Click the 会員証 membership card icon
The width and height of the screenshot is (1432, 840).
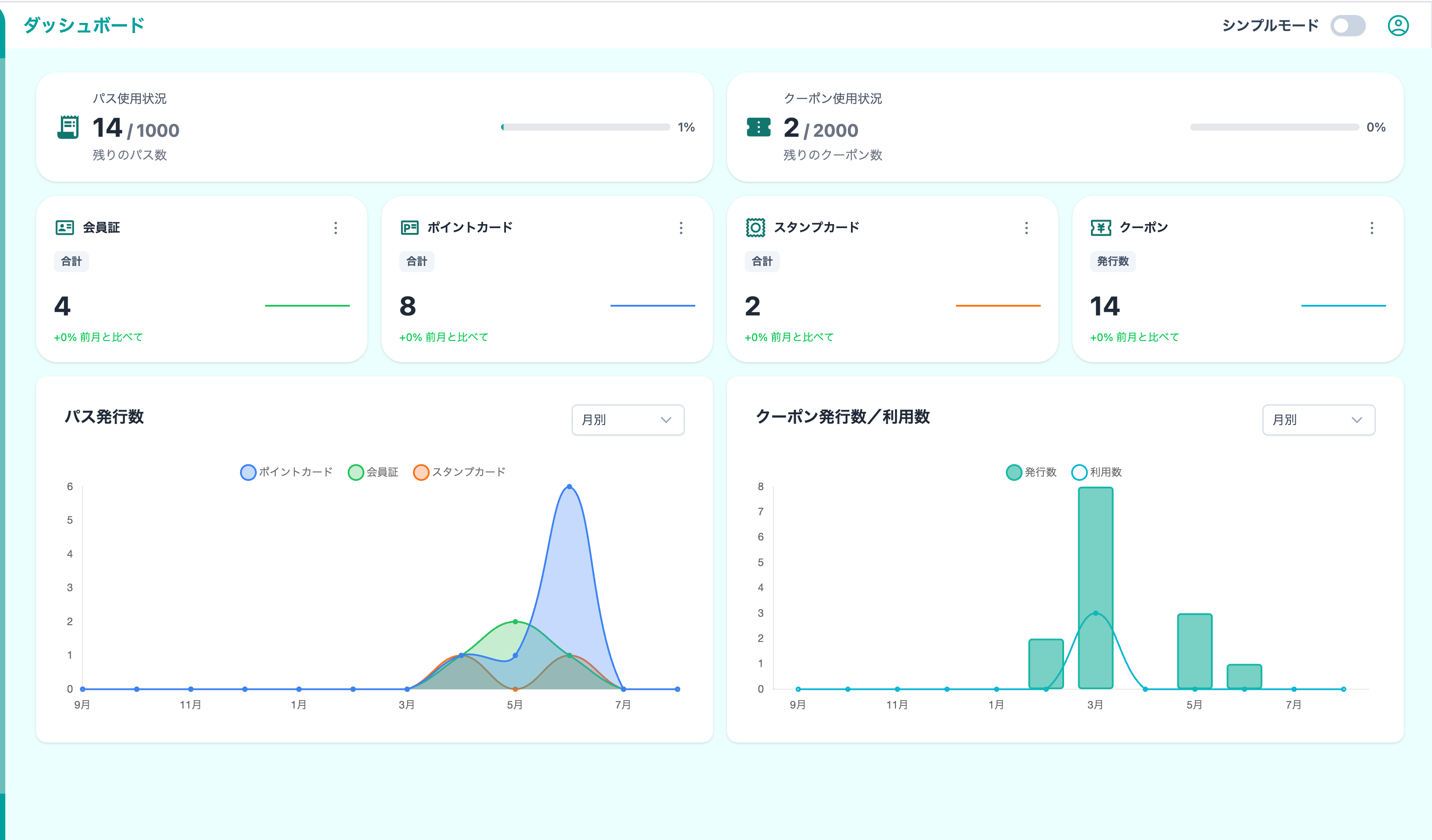click(65, 227)
